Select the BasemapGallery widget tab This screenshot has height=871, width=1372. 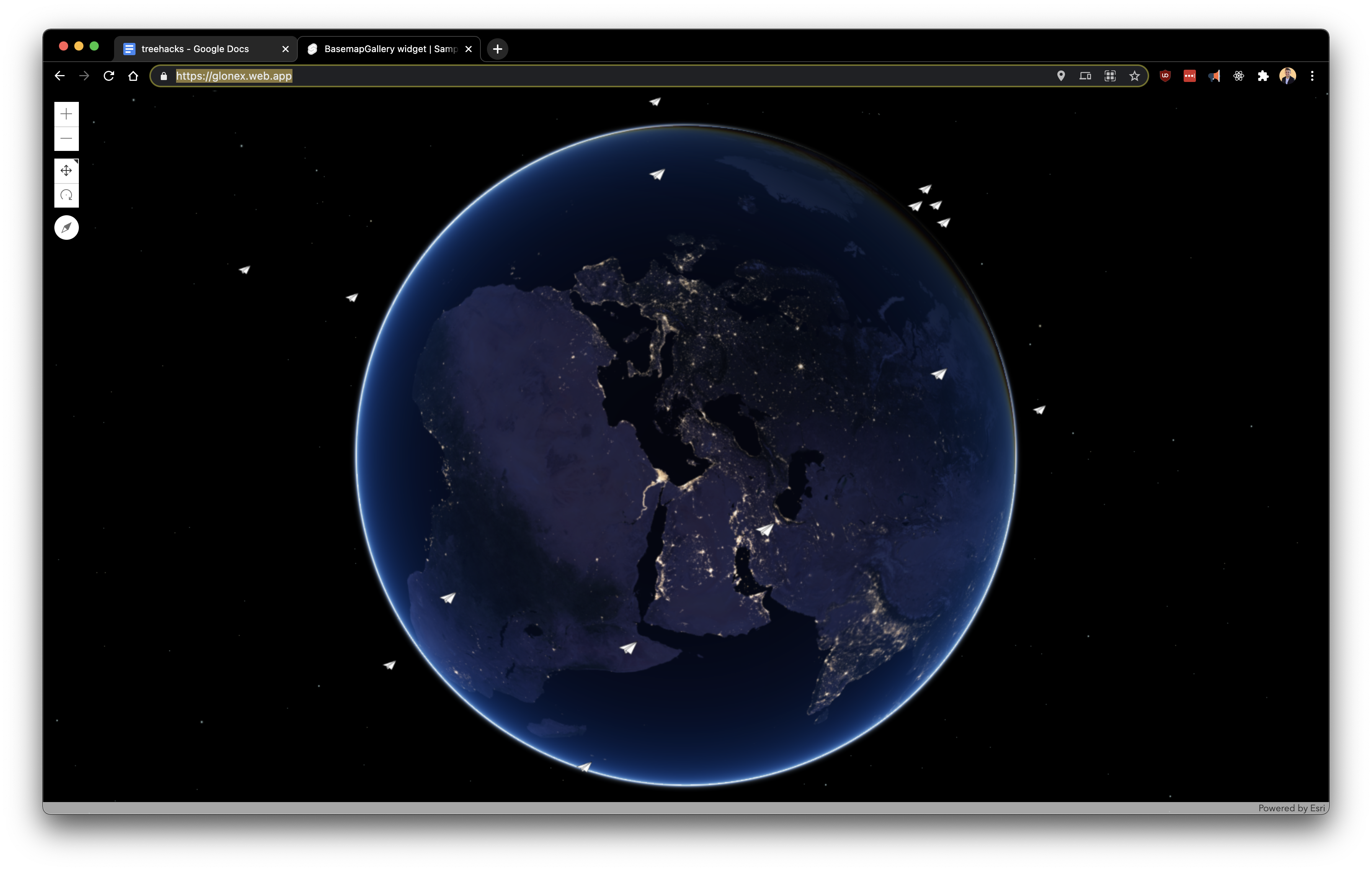pos(390,49)
